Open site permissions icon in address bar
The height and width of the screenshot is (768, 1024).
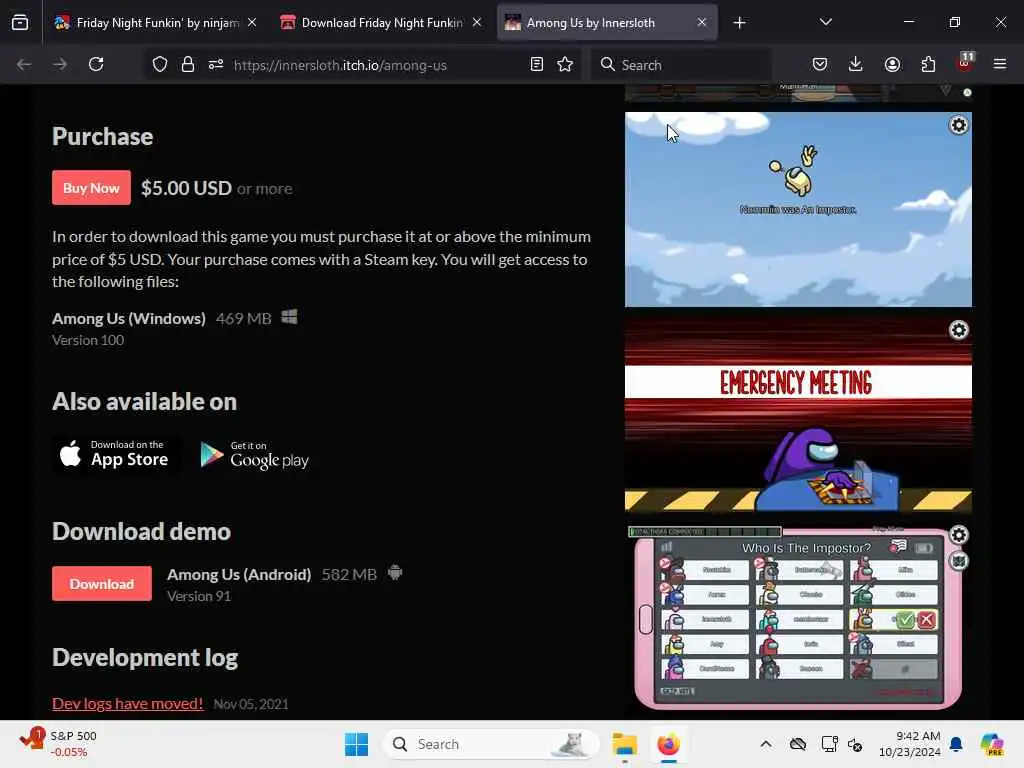pyautogui.click(x=216, y=64)
